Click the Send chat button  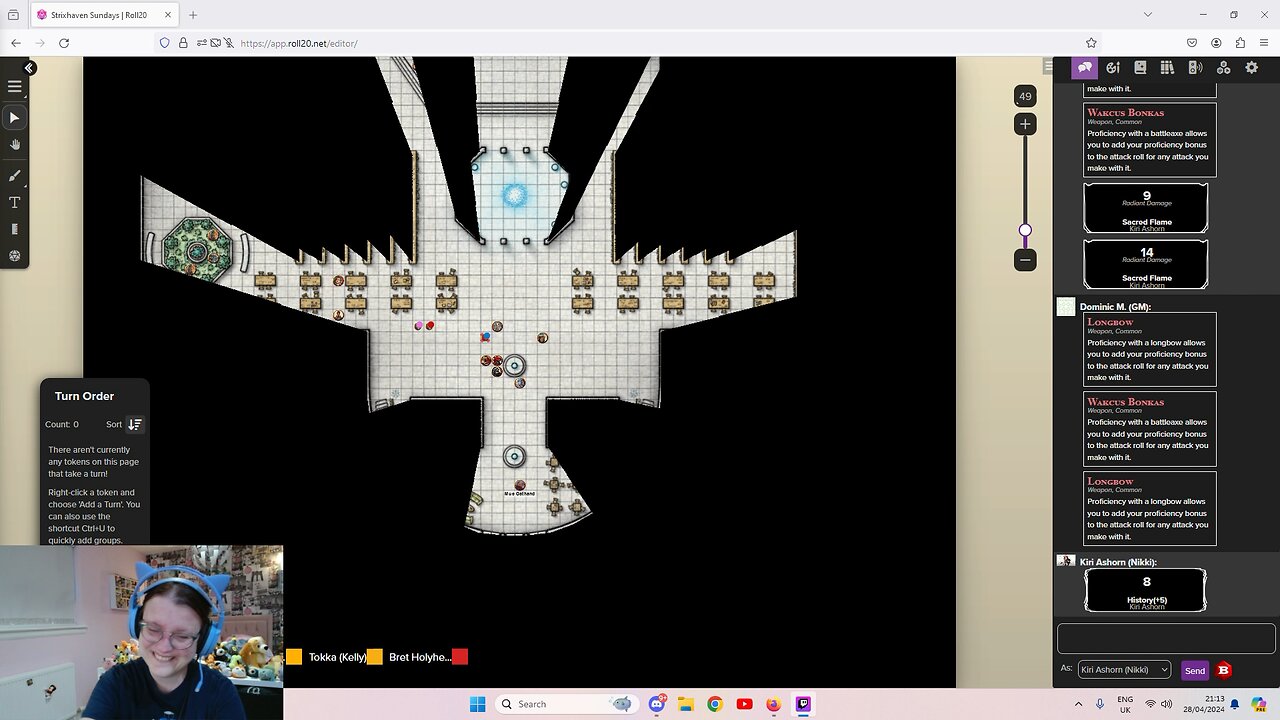[1195, 671]
